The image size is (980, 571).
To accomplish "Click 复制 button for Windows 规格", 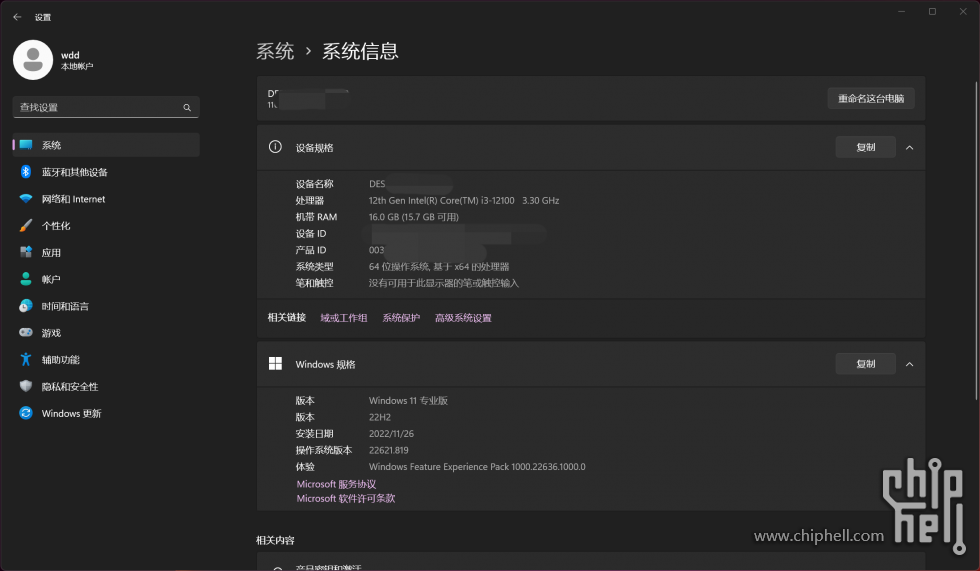I will 866,364.
